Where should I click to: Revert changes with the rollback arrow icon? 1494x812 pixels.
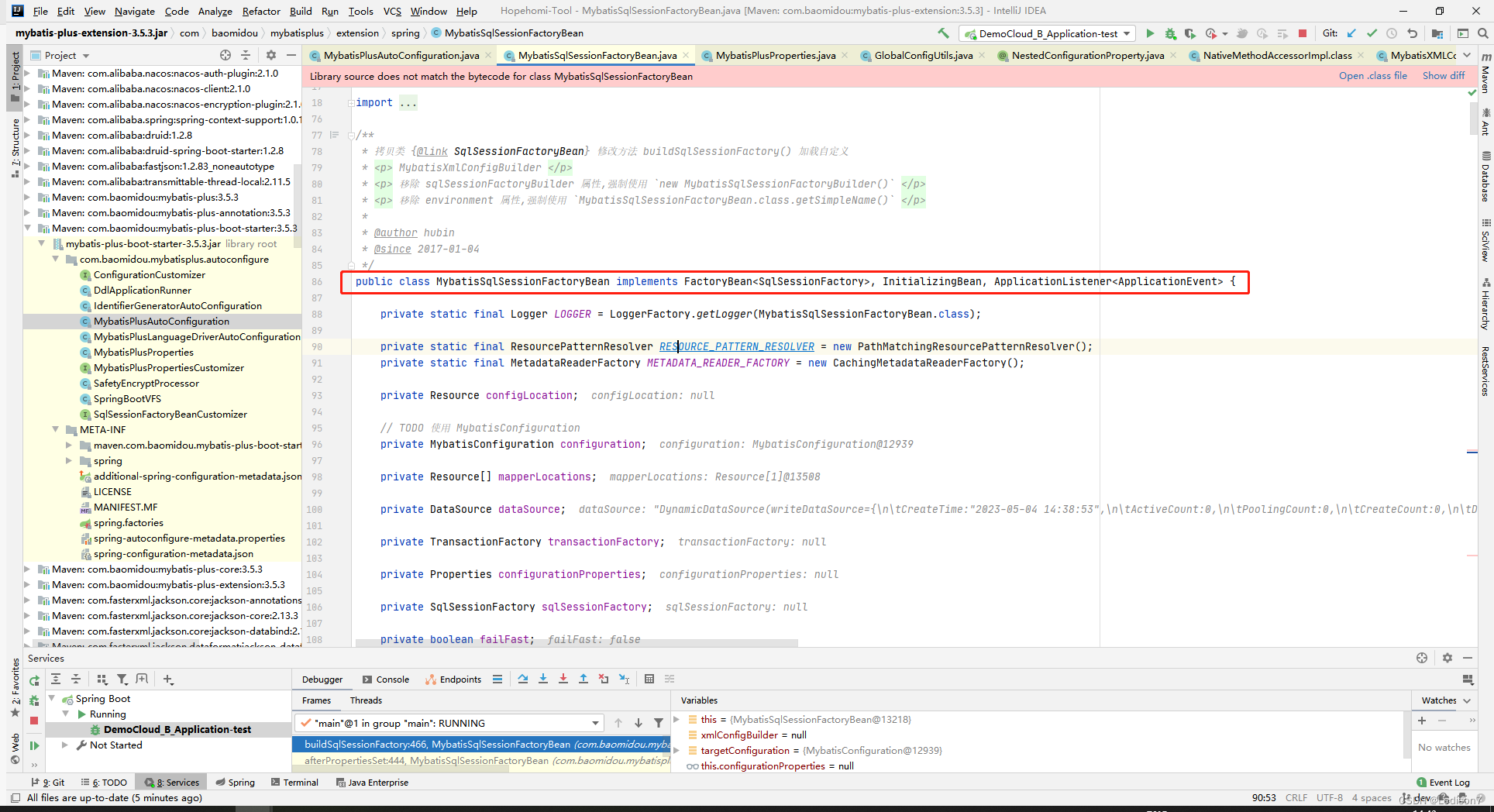pyautogui.click(x=1413, y=33)
